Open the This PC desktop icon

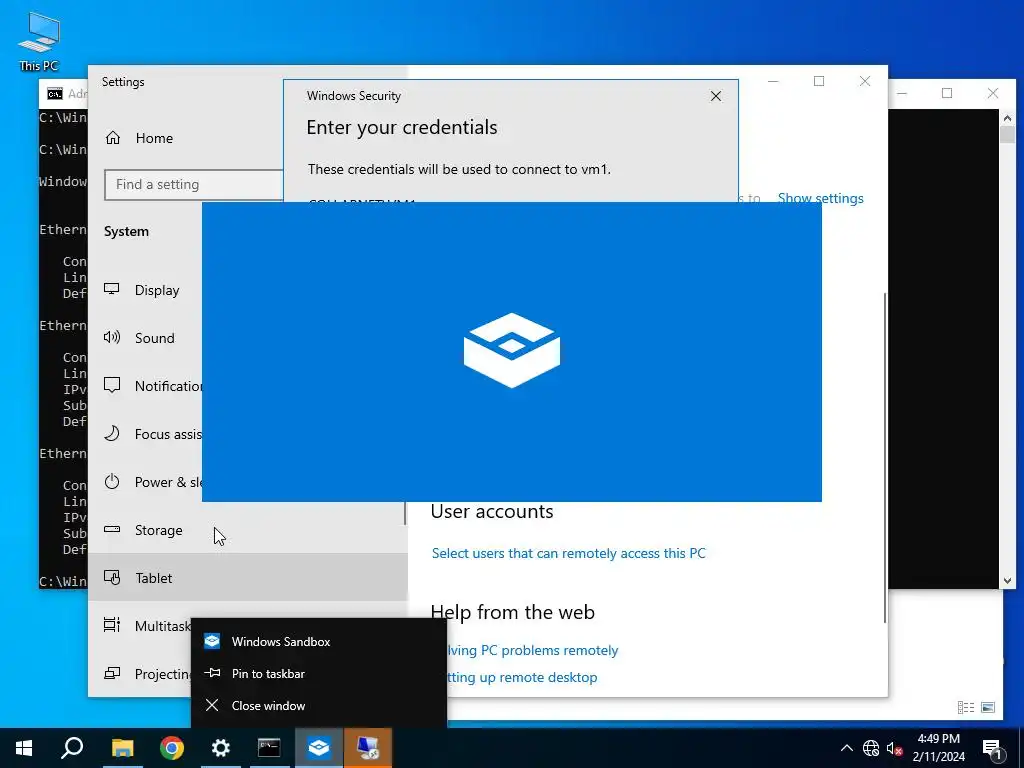[39, 40]
